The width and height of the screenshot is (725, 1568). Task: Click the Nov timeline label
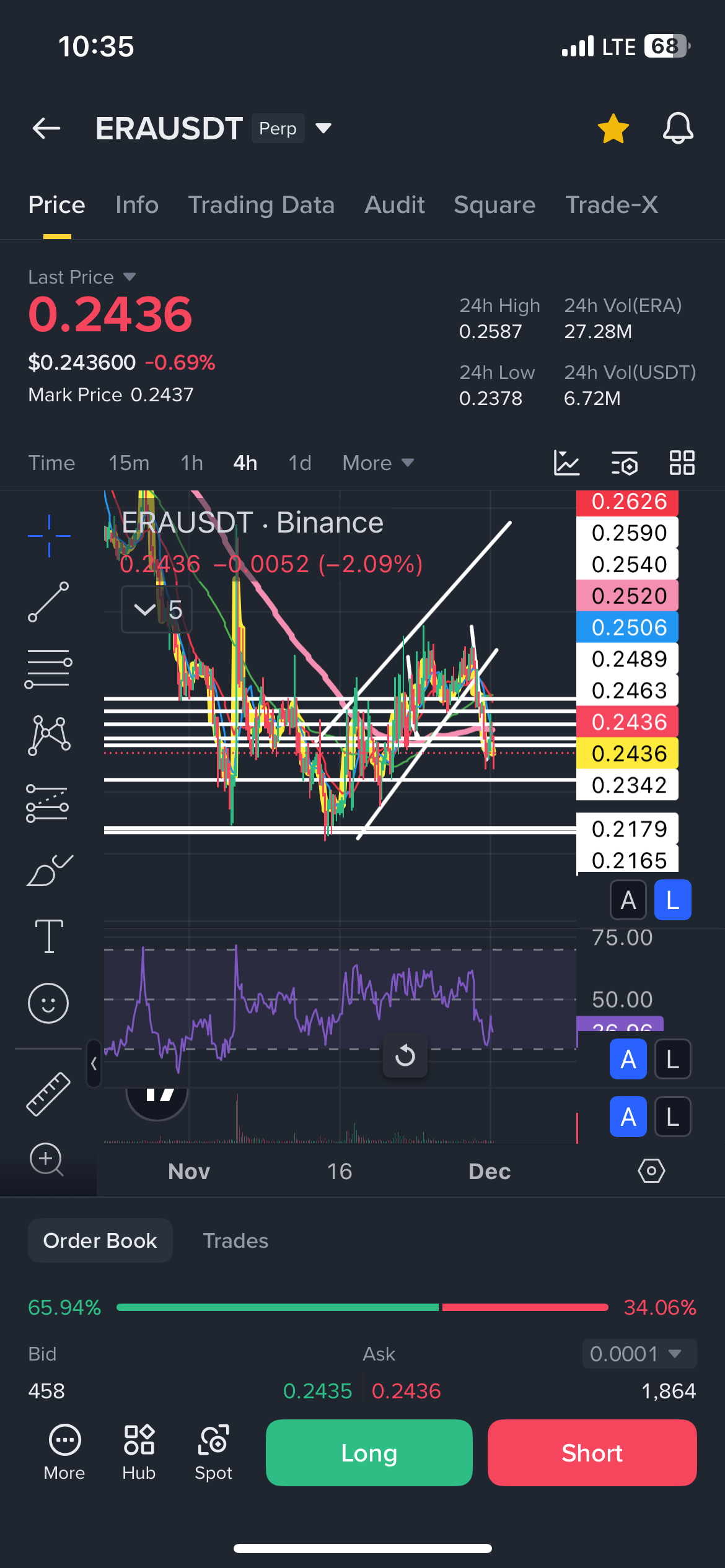189,1171
